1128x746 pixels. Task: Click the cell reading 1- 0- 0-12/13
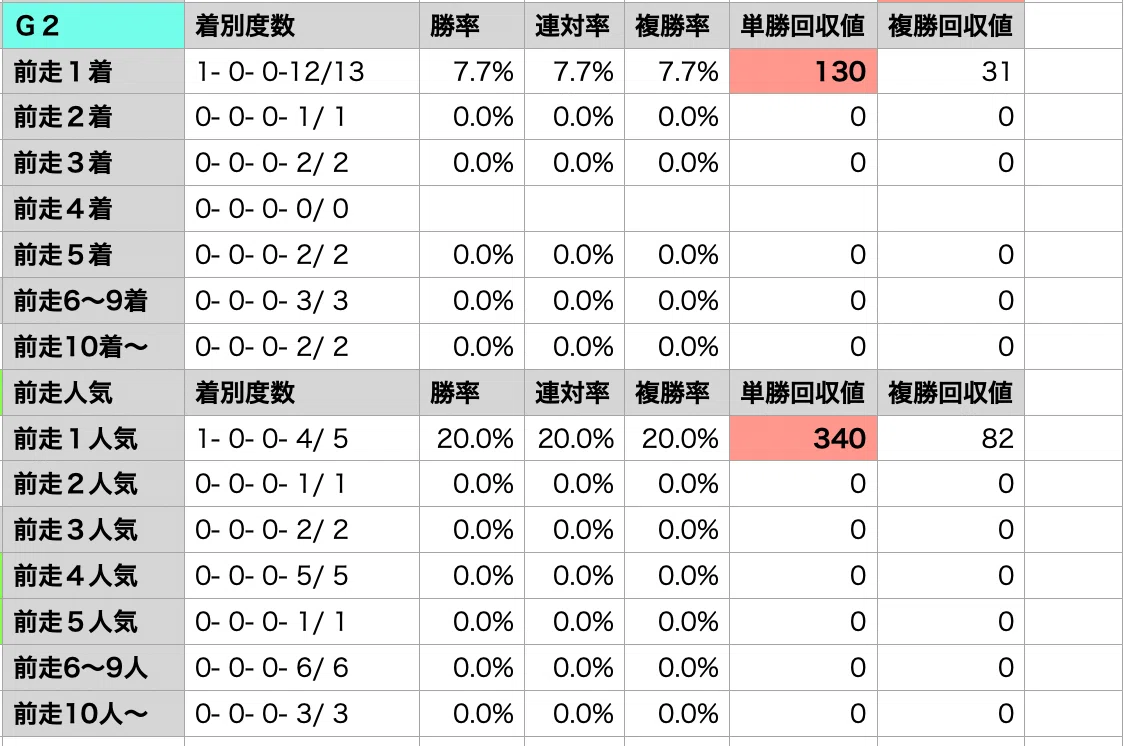tap(302, 71)
